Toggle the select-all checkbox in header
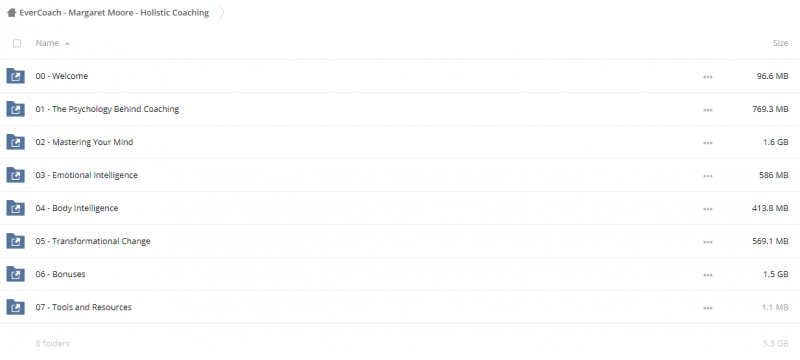The height and width of the screenshot is (360, 800). pos(17,43)
